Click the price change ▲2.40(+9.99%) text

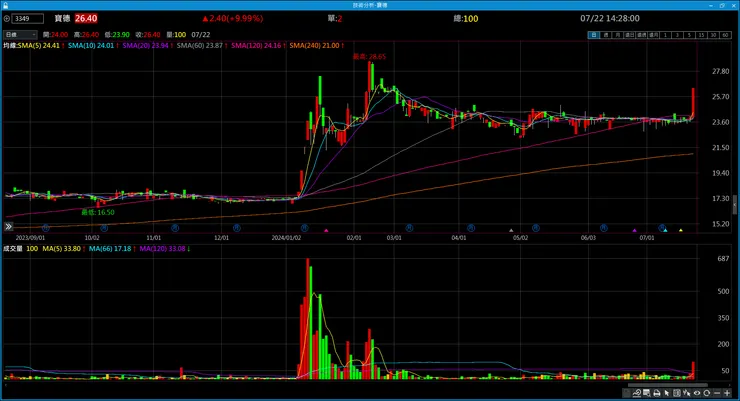[x=232, y=18]
